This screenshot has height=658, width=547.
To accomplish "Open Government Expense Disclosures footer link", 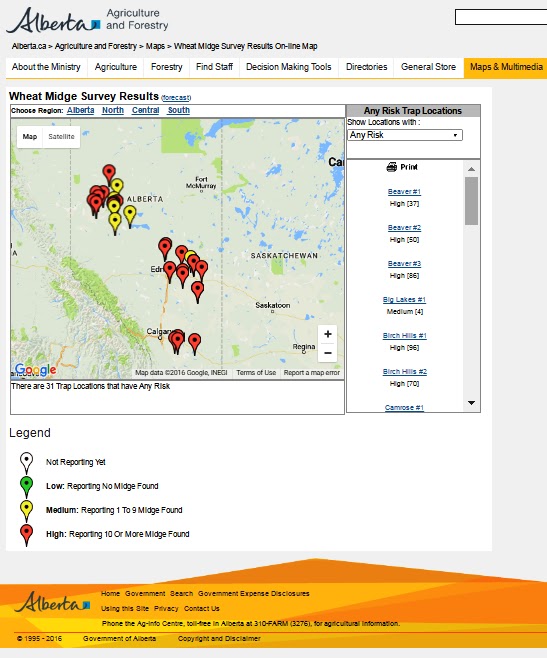I will (254, 593).
